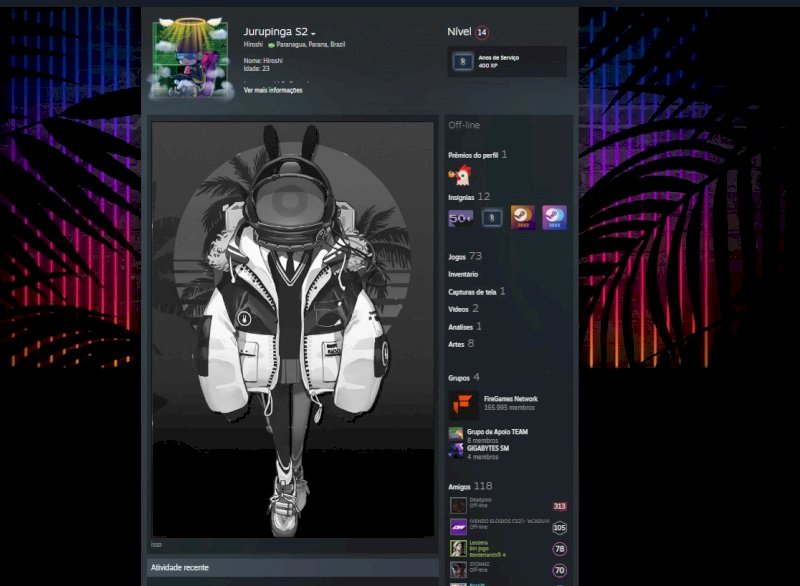The width and height of the screenshot is (800, 586).
Task: Click the Anos de Serviço featured badge
Action: pos(506,61)
